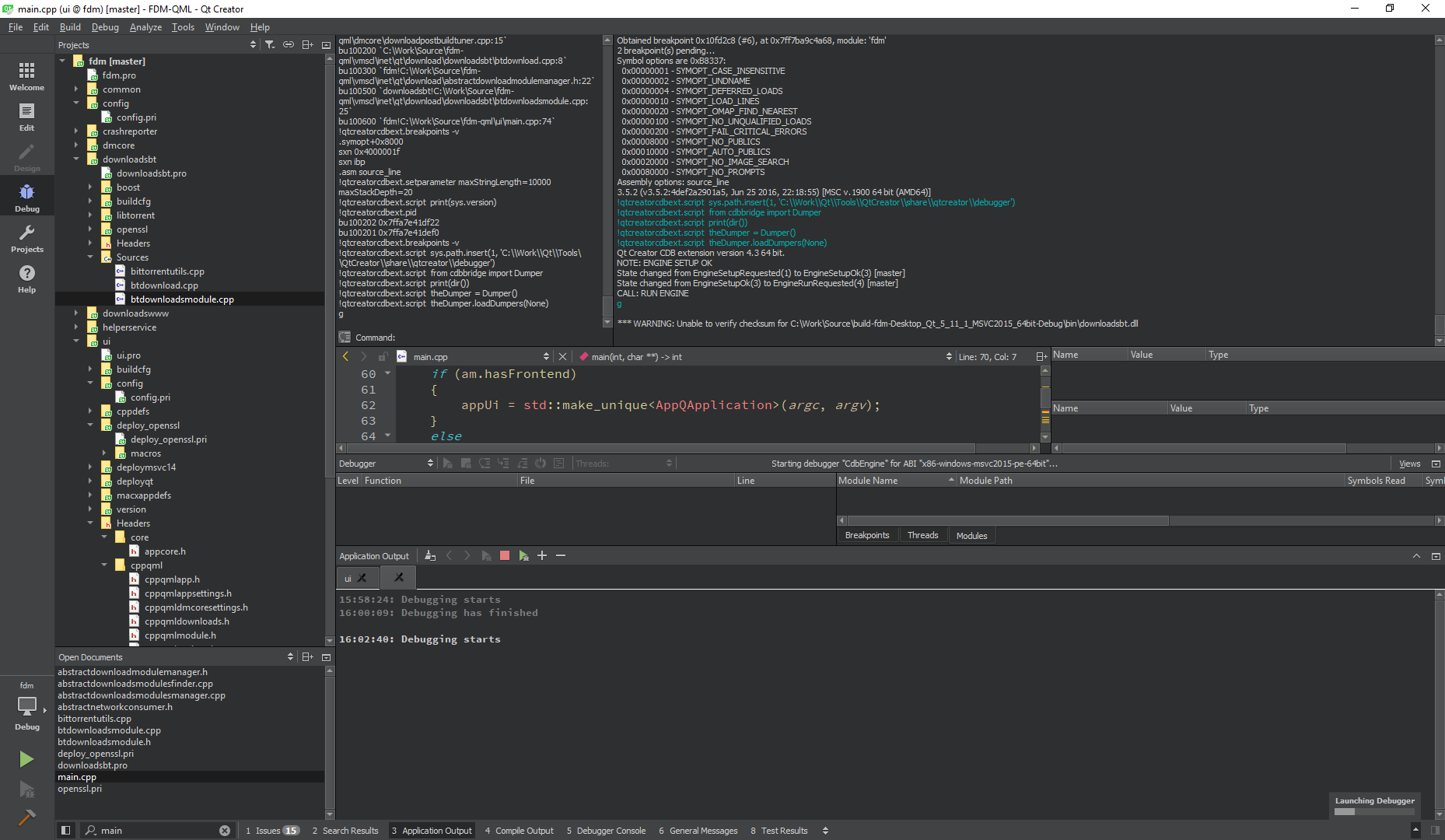Split the Open Documents panel
Viewport: 1445px width, 840px height.
coord(308,657)
